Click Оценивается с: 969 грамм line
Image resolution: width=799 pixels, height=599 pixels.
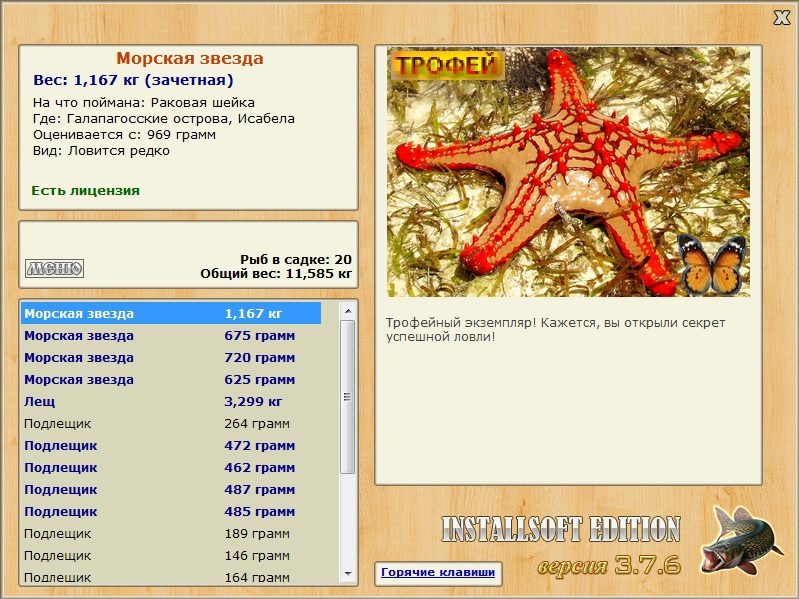(124, 134)
